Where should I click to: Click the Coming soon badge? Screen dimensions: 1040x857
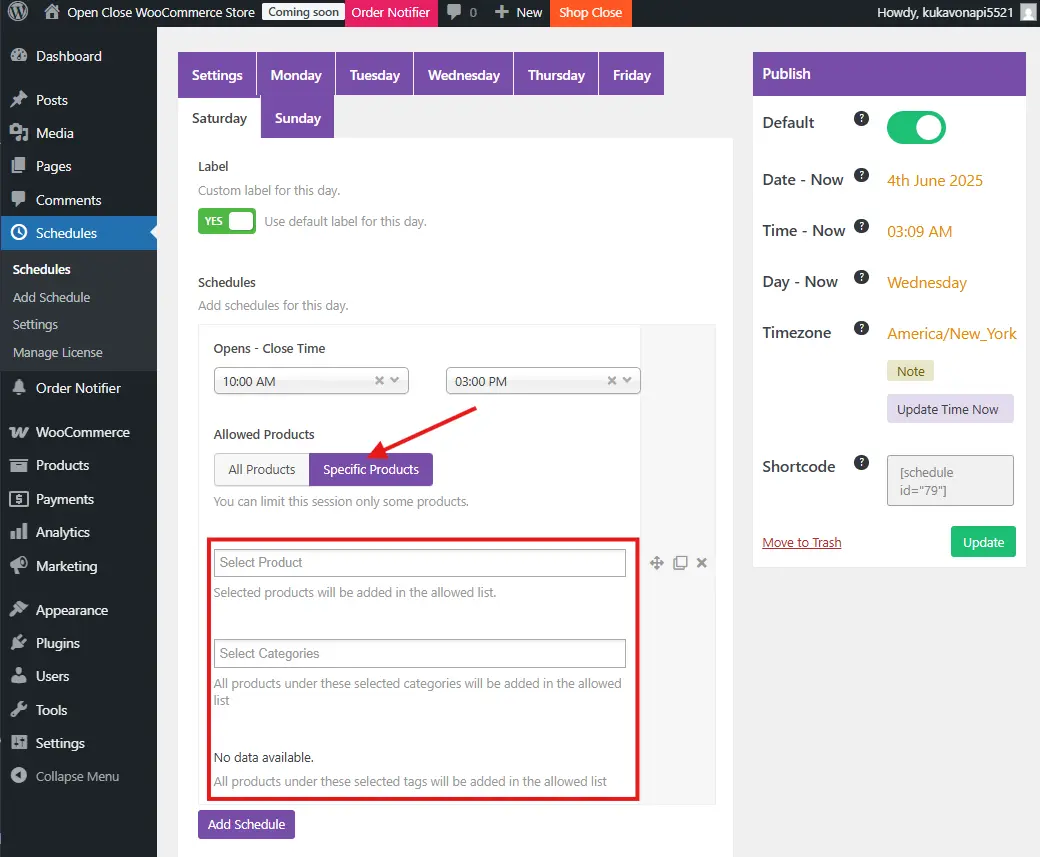[x=303, y=12]
